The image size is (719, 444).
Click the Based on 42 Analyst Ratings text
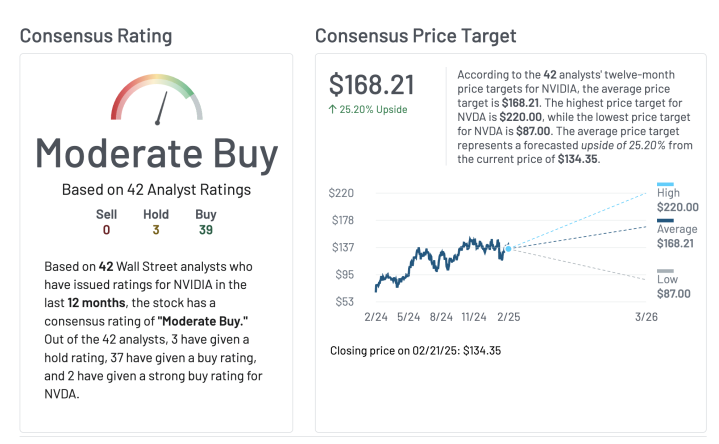pyautogui.click(x=156, y=190)
